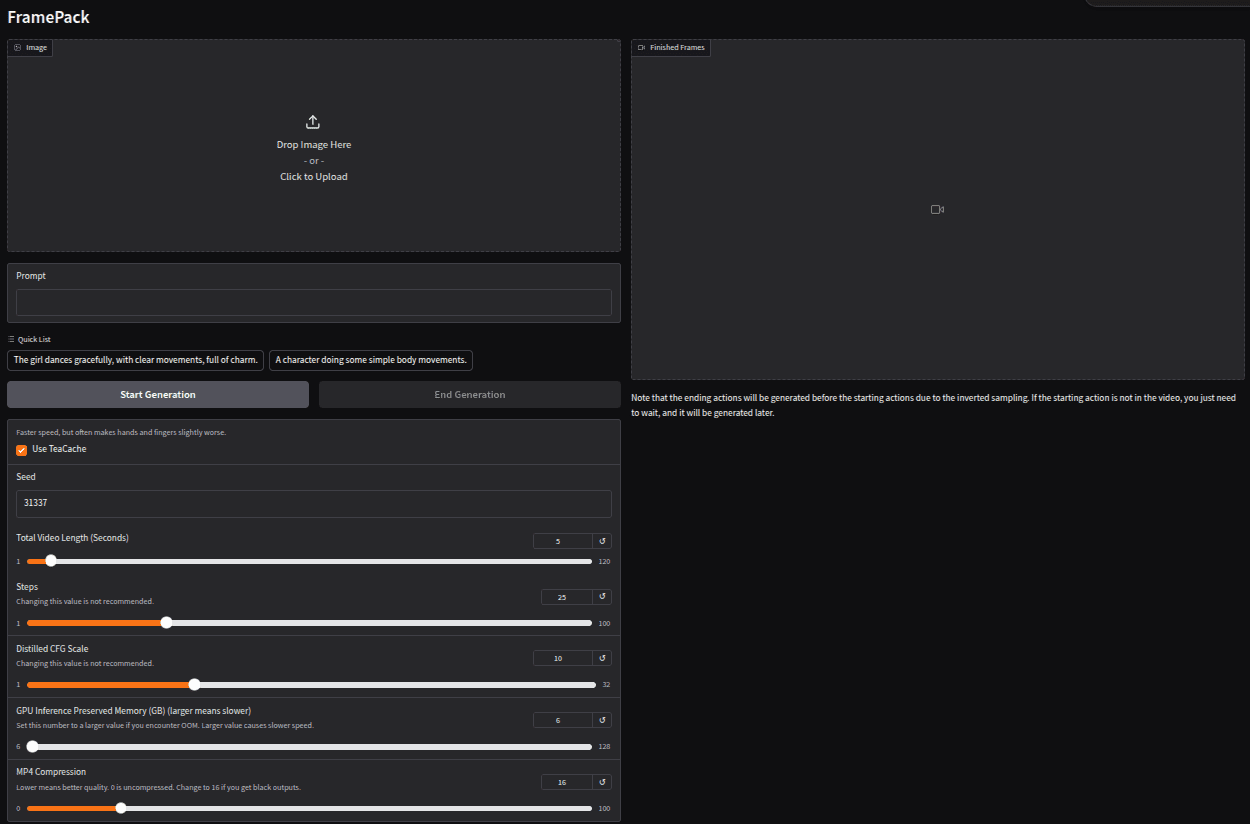The image size is (1250, 824).
Task: Reset GPU Inference Preserved Memory value
Action: coord(602,720)
